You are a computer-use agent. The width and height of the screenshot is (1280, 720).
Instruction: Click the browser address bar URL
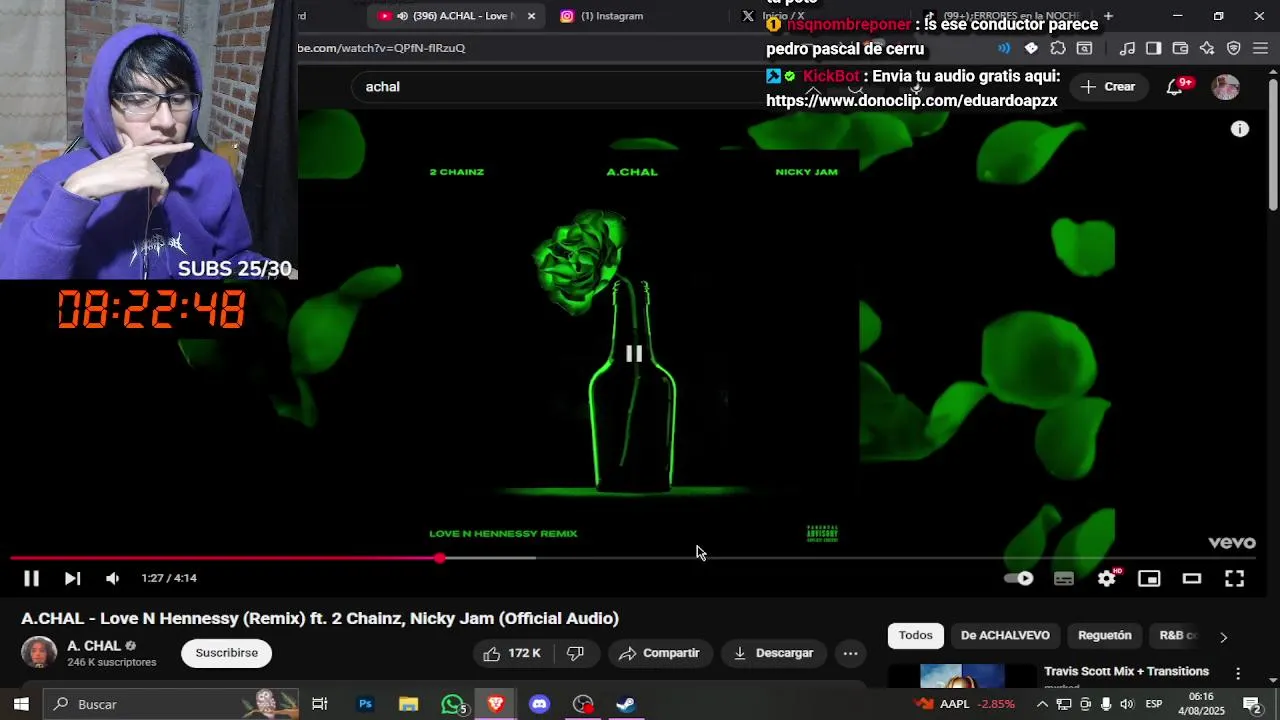pos(381,48)
